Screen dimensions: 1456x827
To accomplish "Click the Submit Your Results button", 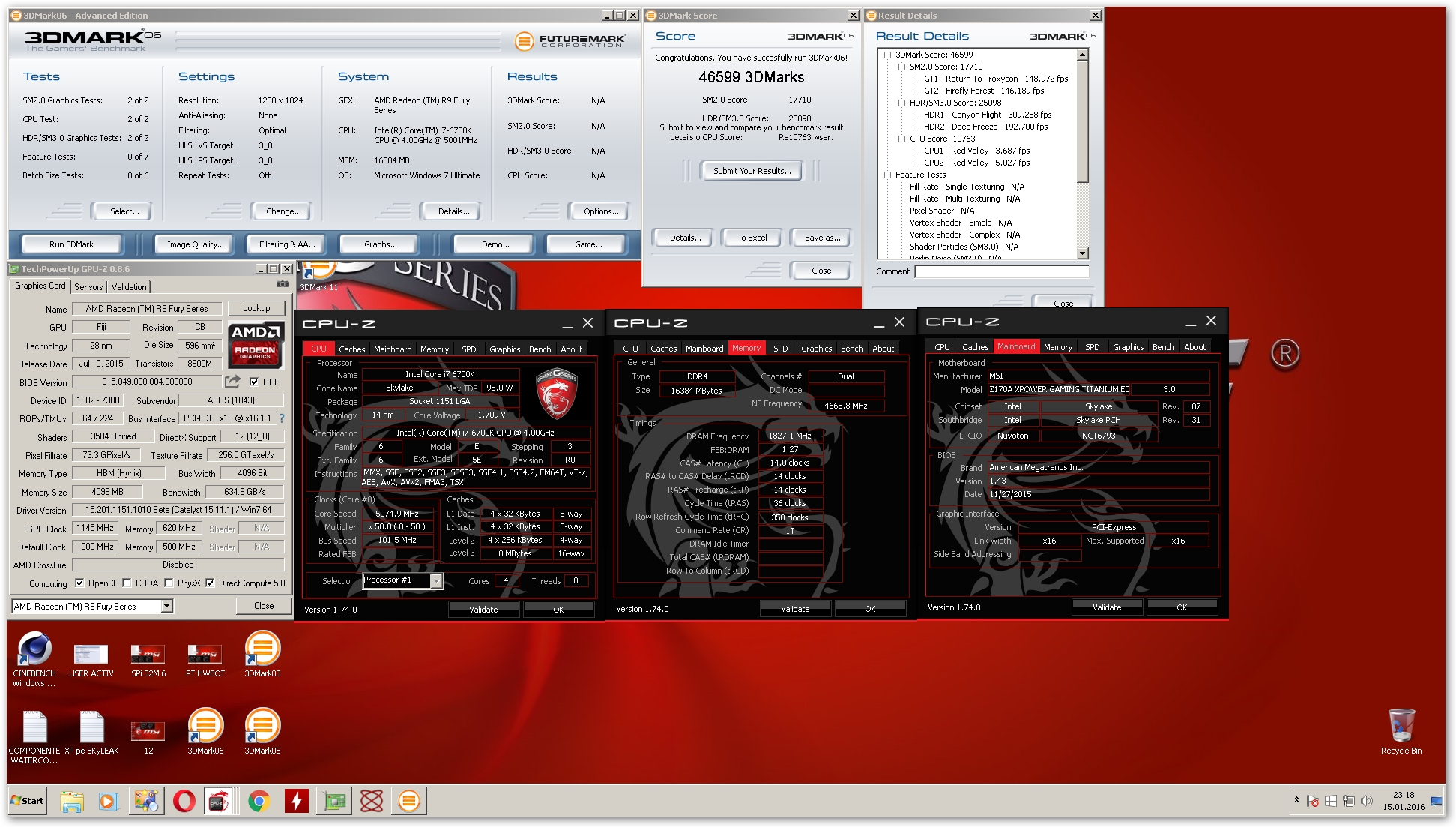I will click(x=752, y=171).
